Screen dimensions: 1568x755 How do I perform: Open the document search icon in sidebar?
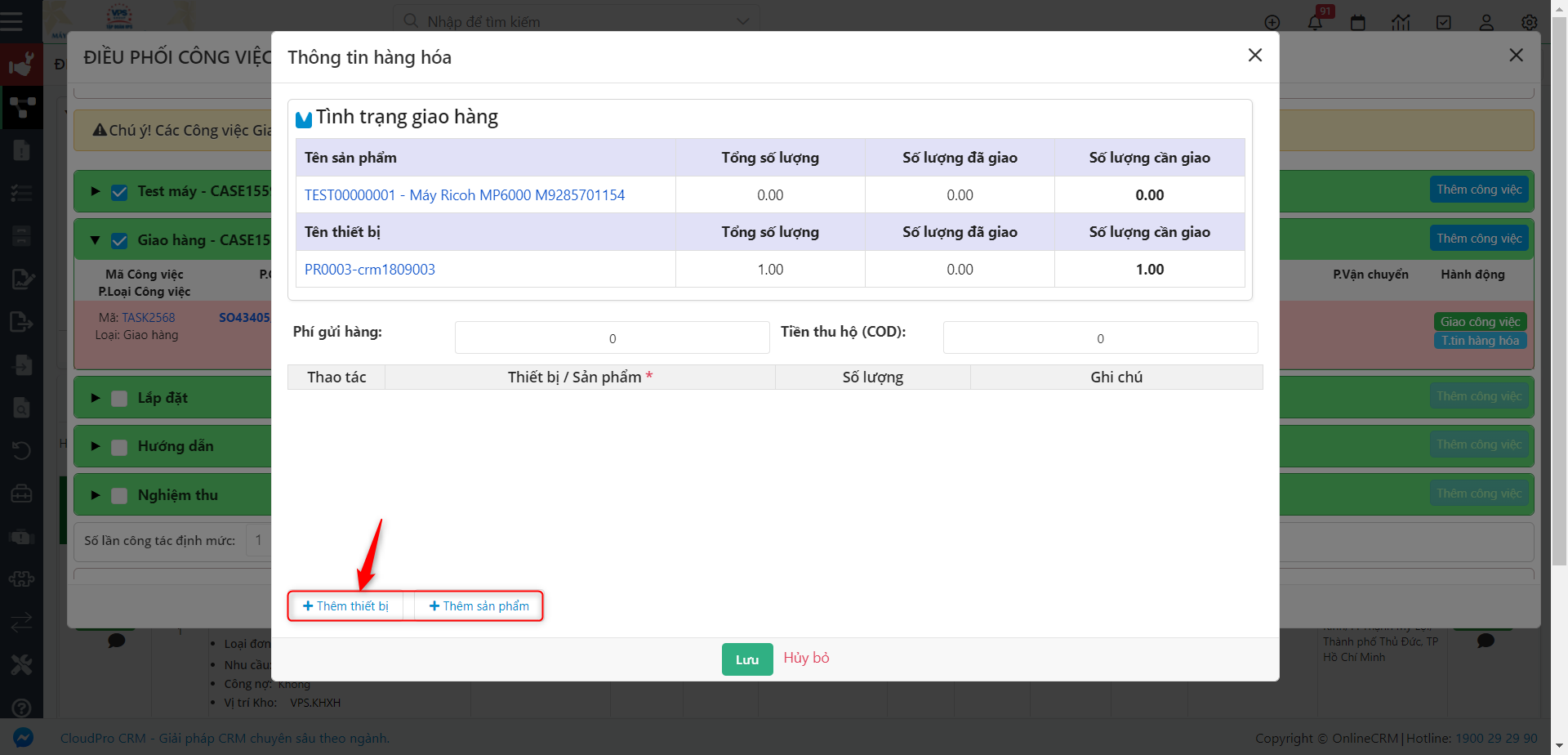[x=21, y=407]
